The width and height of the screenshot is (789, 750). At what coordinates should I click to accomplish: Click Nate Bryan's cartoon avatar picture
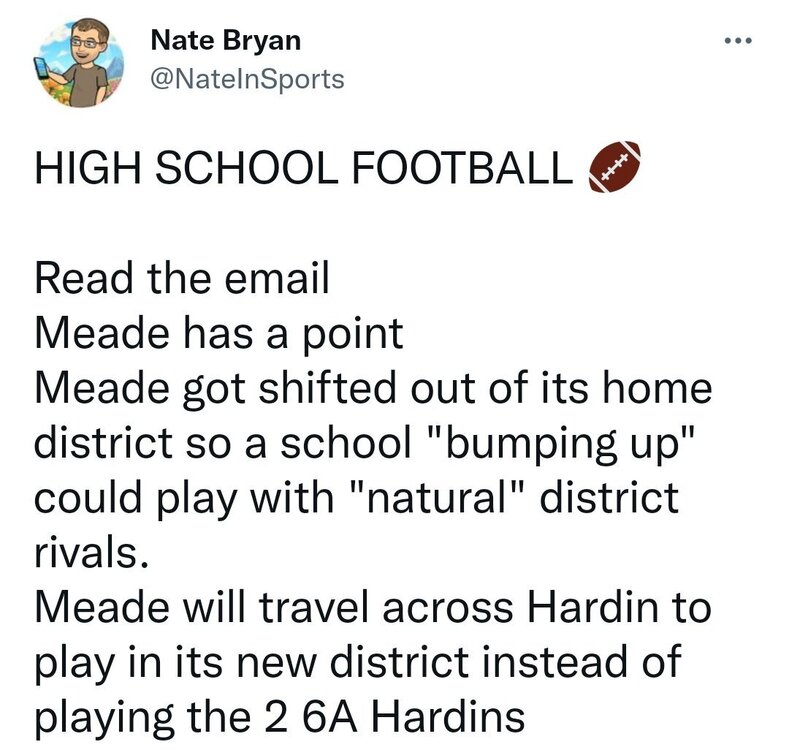(80, 62)
